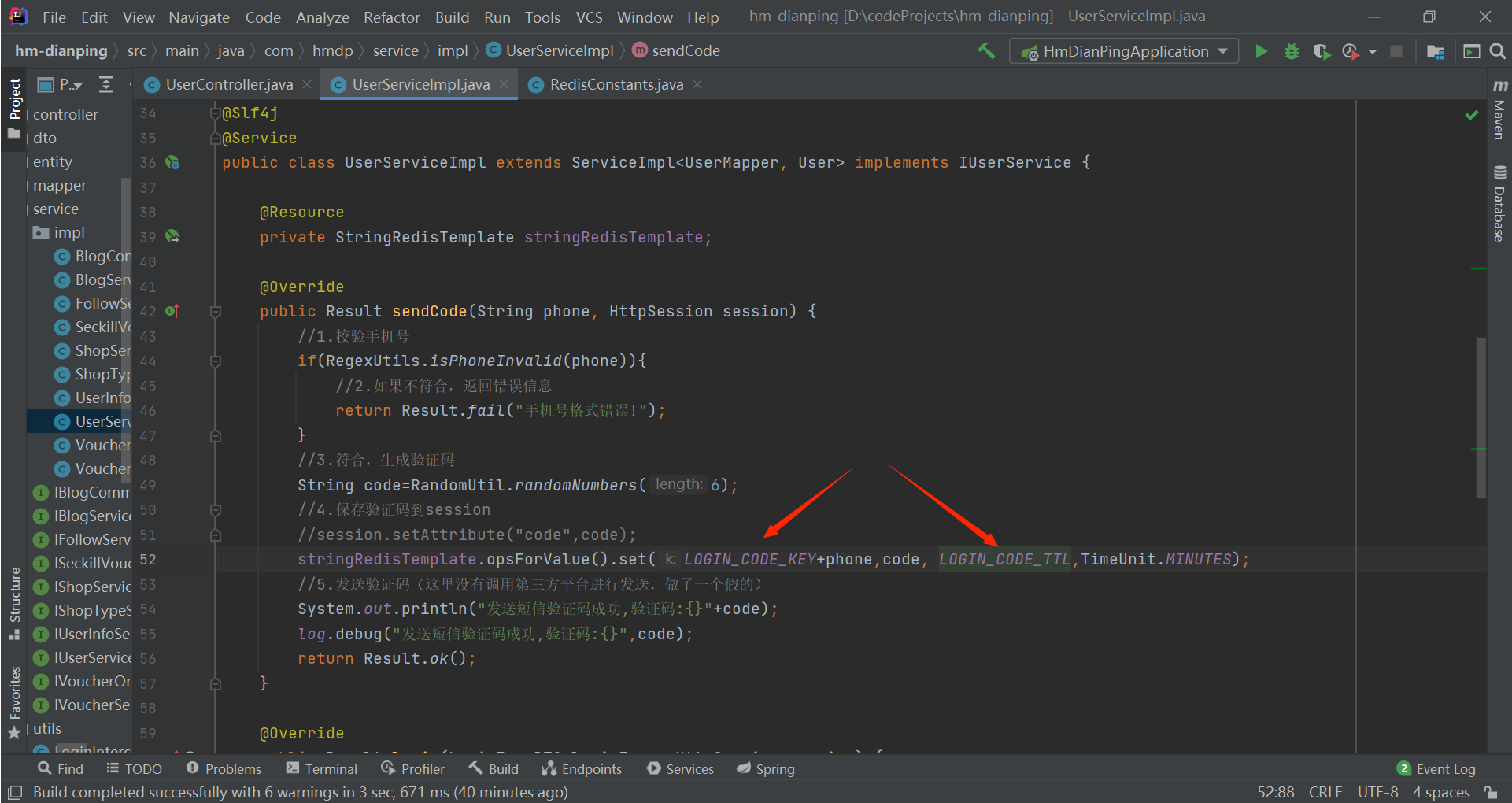Select the utils folder in project tree
The width and height of the screenshot is (1512, 803).
click(x=47, y=728)
